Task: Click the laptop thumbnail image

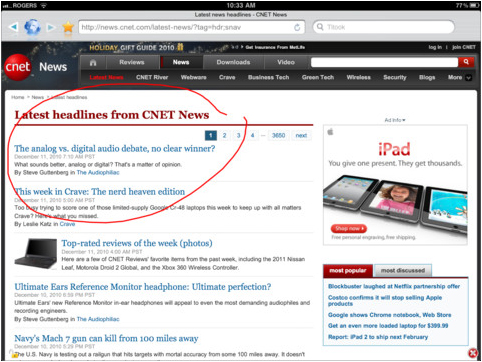Action: [x=36, y=254]
